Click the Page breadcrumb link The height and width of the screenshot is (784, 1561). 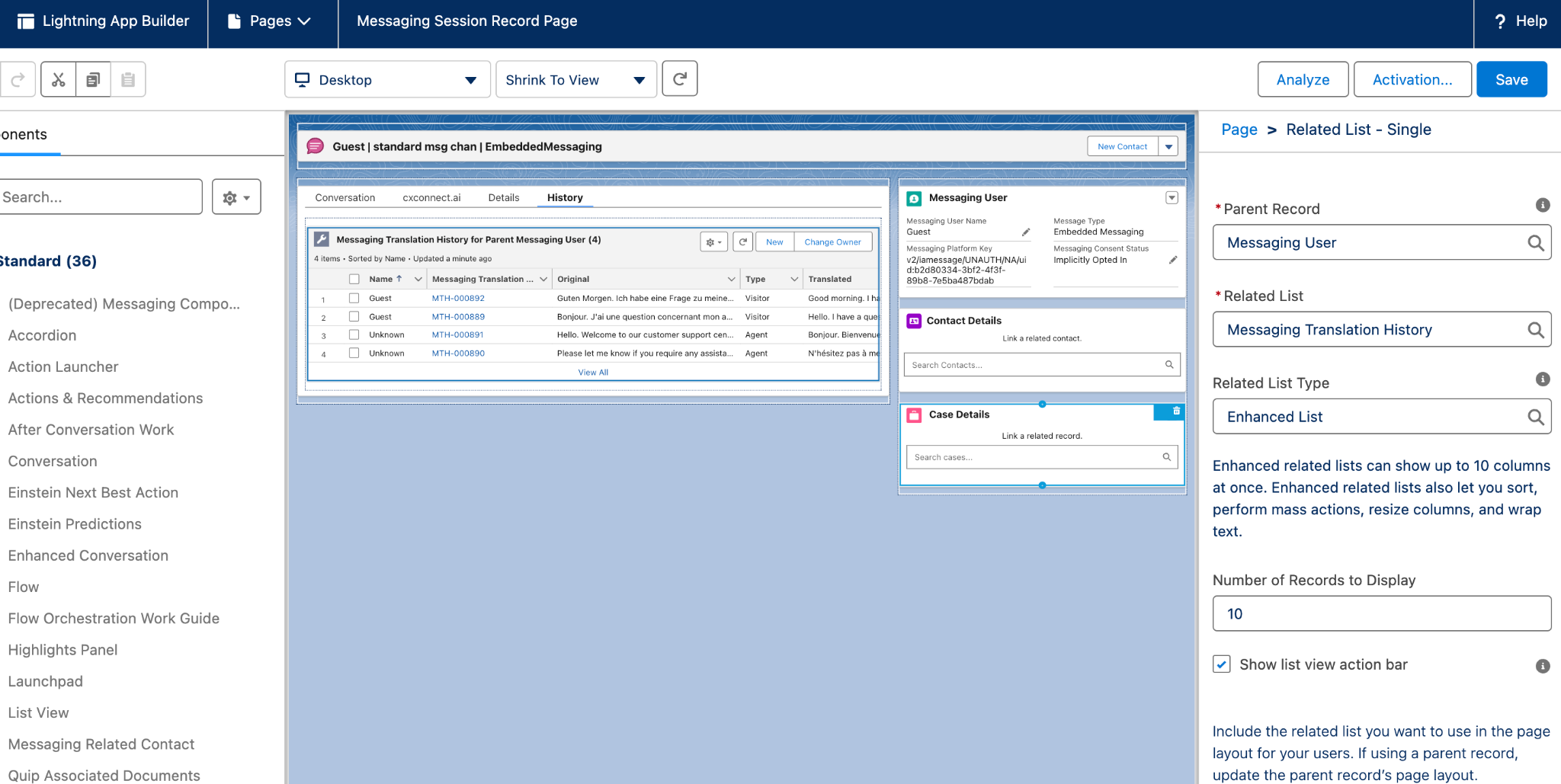1239,130
